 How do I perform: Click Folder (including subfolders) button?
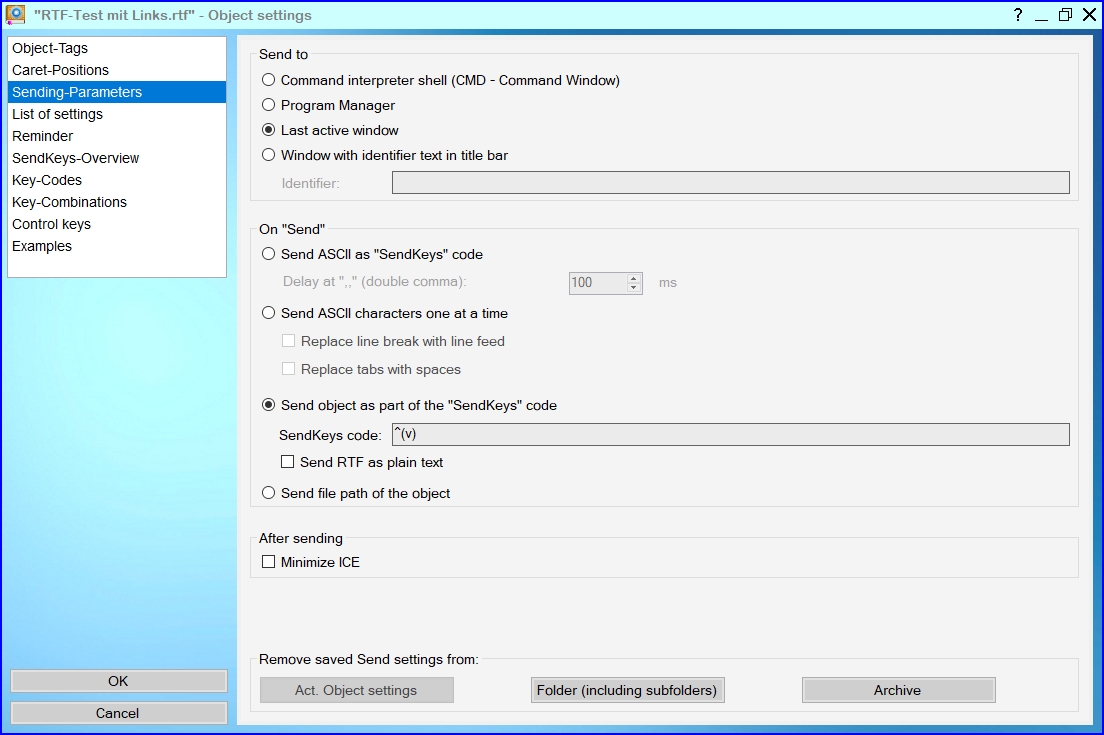click(627, 690)
